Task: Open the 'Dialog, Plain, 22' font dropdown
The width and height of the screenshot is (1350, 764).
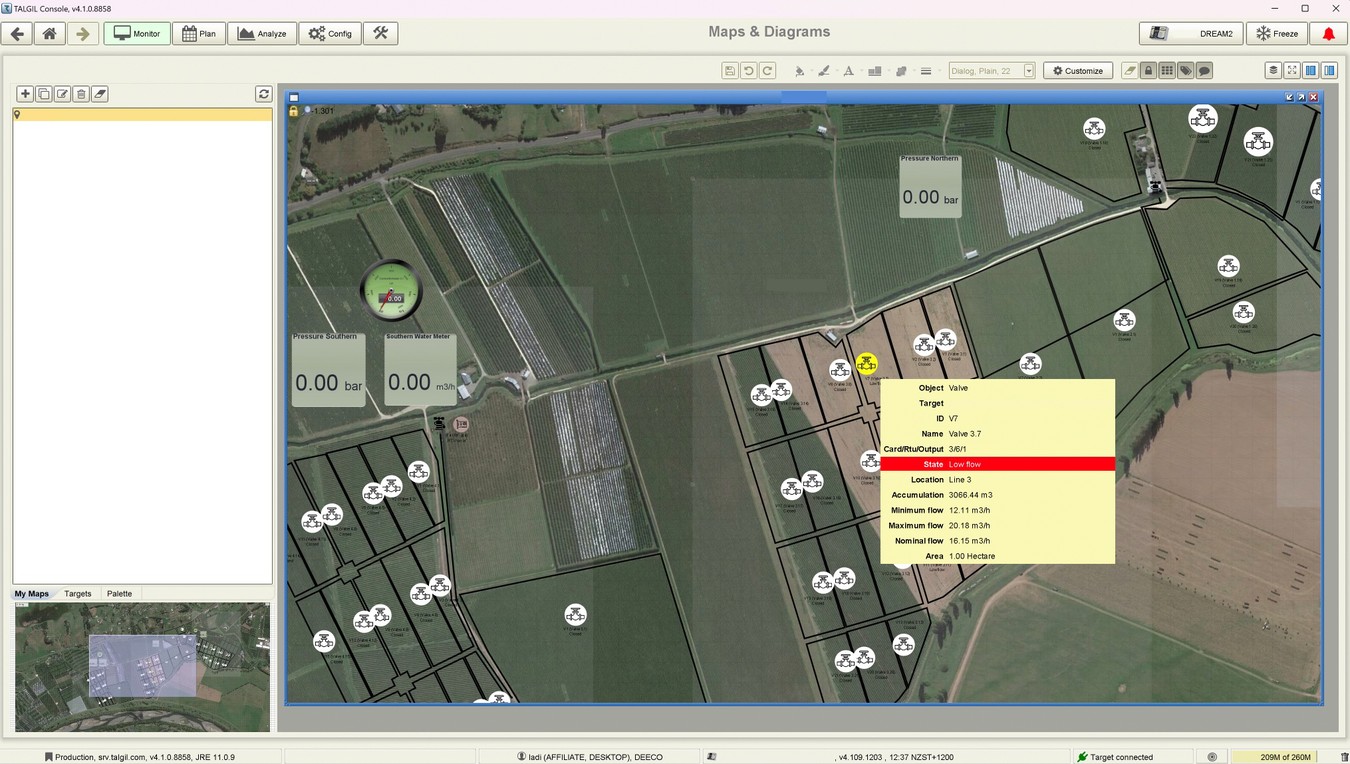Action: [991, 71]
